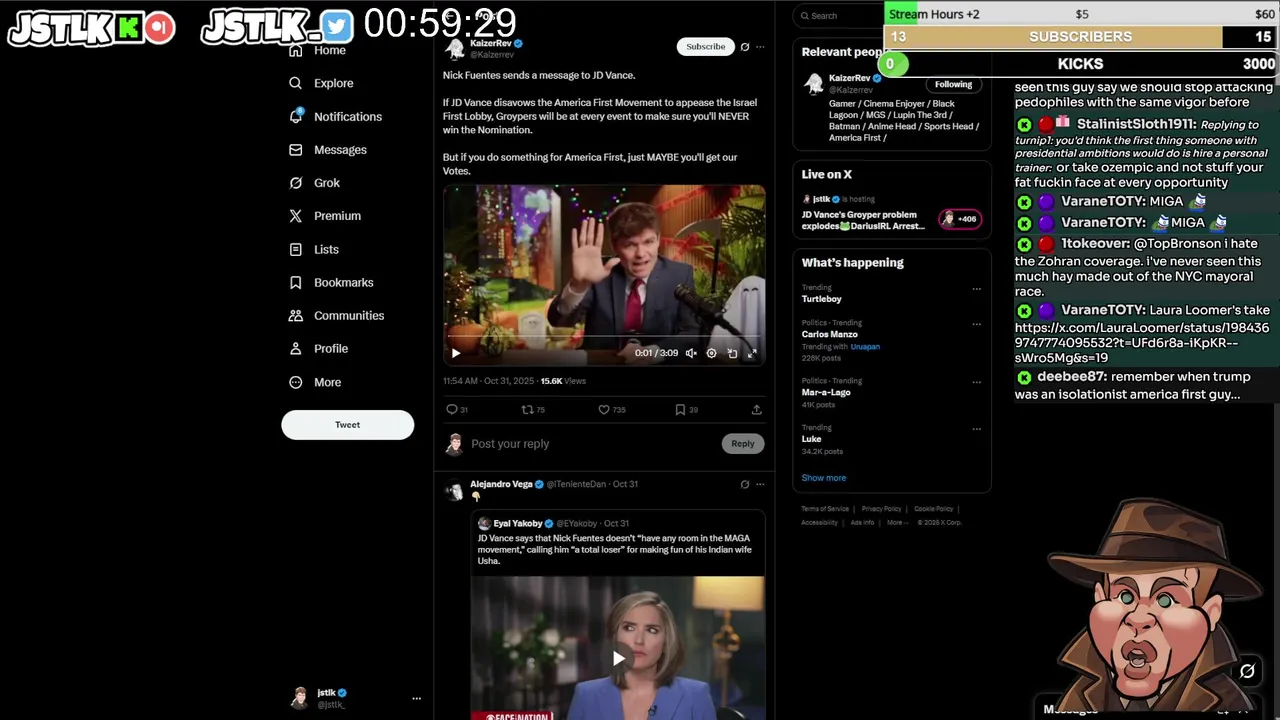The width and height of the screenshot is (1280, 720).
Task: Open more options for Mar-a-Lago trend
Action: click(x=976, y=382)
